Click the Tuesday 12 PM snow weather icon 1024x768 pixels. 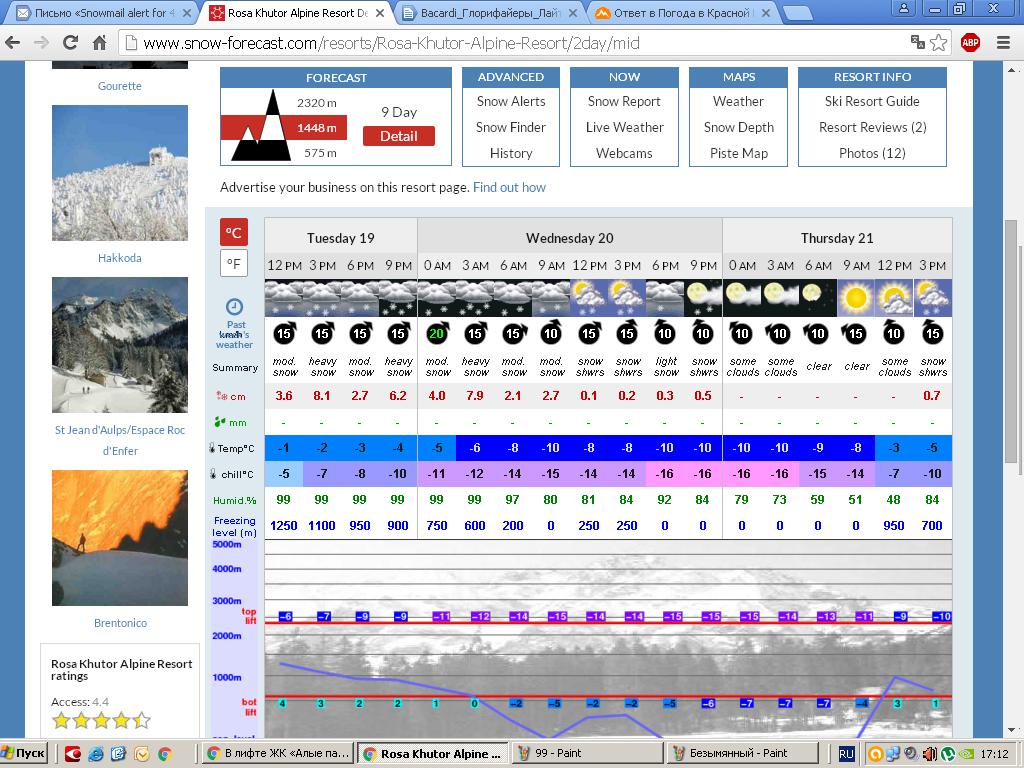[x=284, y=298]
